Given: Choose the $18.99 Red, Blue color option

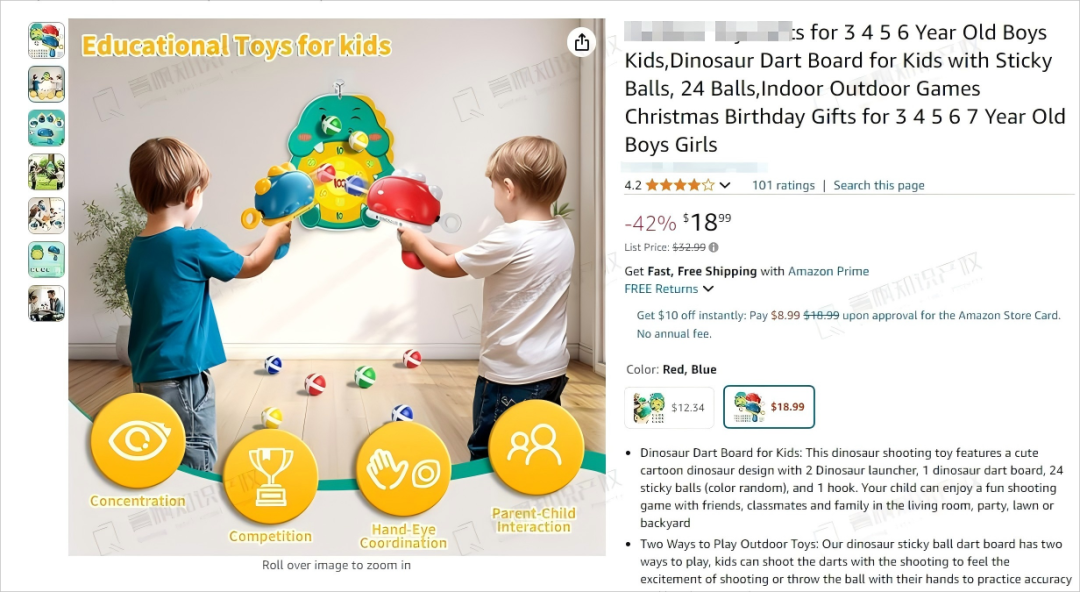Looking at the screenshot, I should pos(769,407).
